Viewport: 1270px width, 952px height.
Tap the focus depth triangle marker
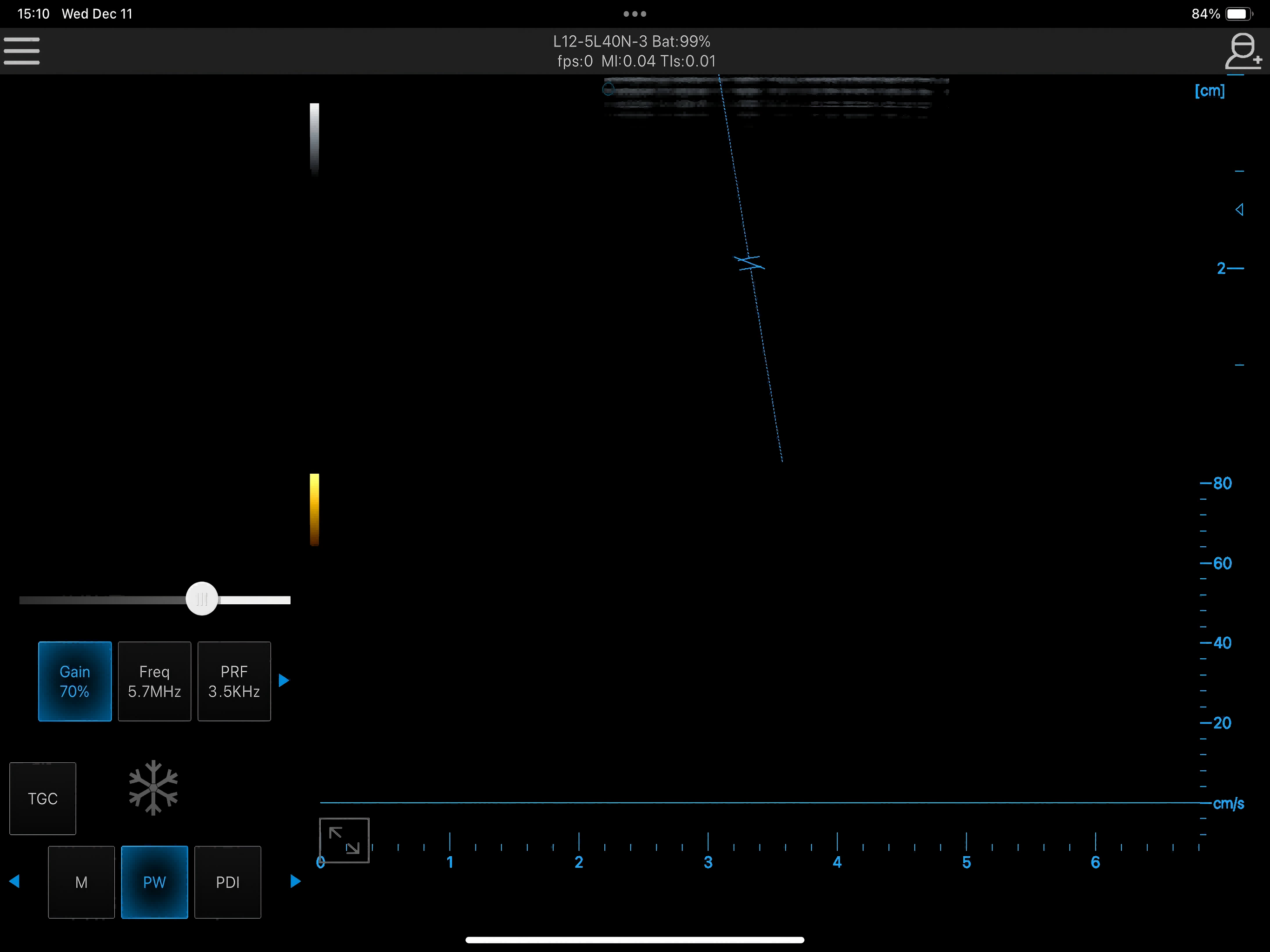[1239, 210]
